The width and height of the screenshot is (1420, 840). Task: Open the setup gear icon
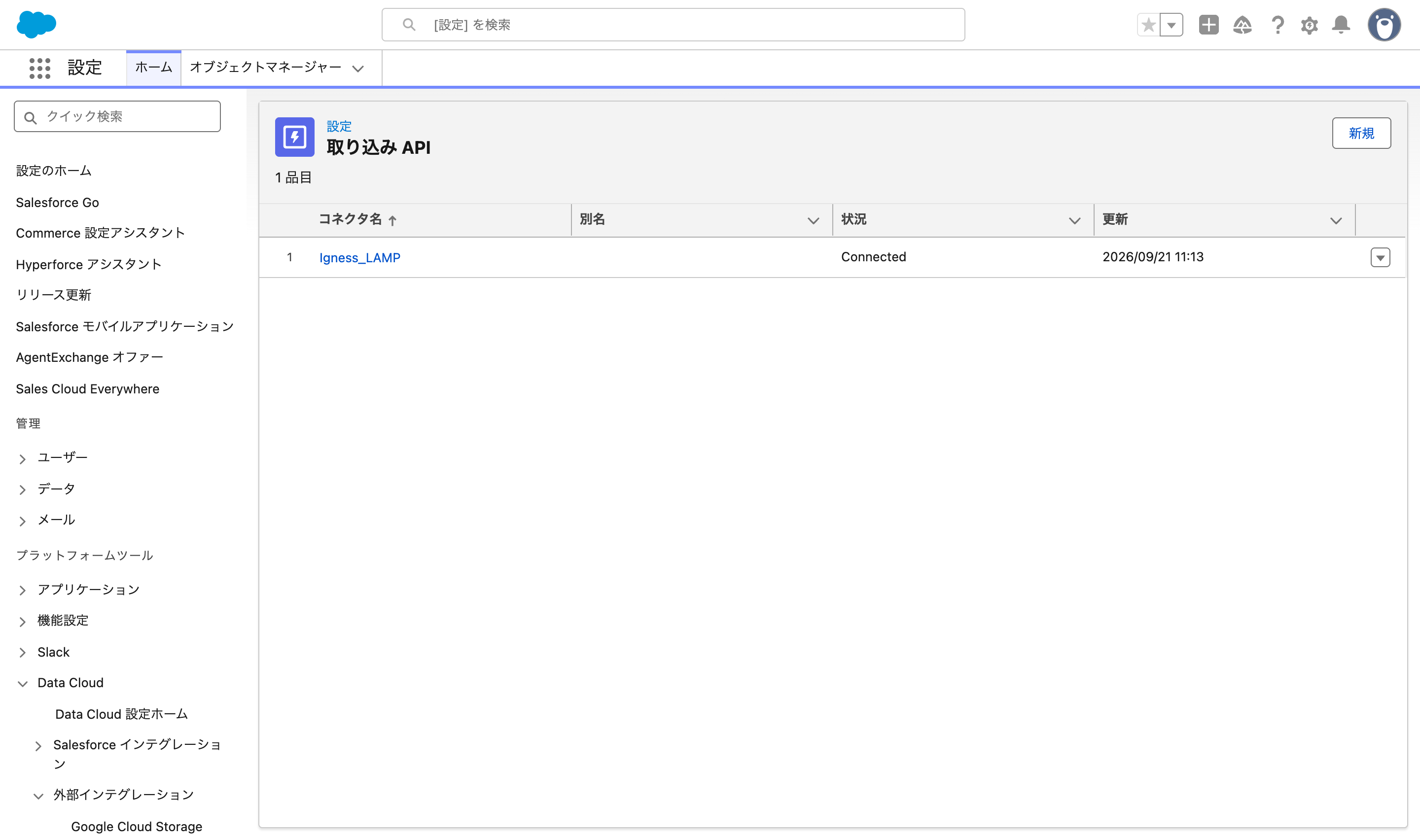click(x=1309, y=25)
